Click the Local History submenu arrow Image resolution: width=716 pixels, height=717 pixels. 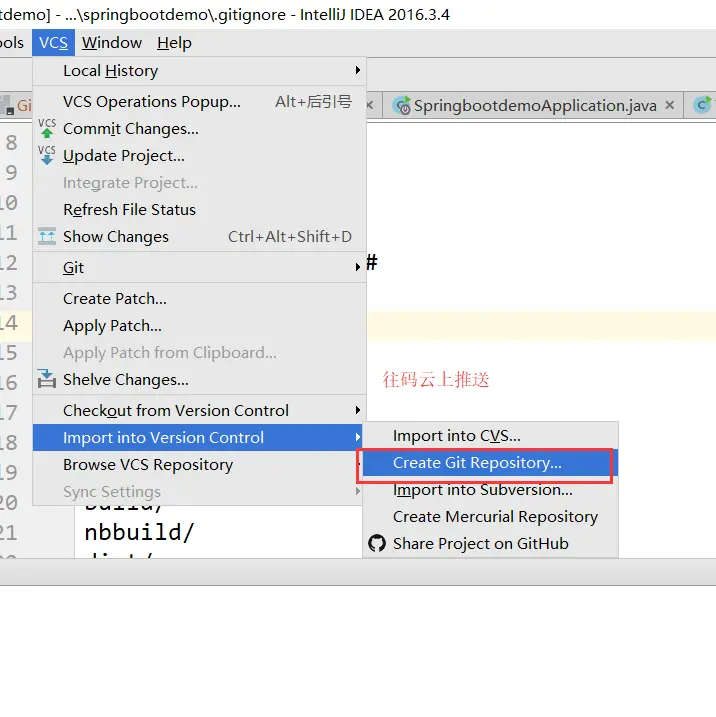coord(358,70)
